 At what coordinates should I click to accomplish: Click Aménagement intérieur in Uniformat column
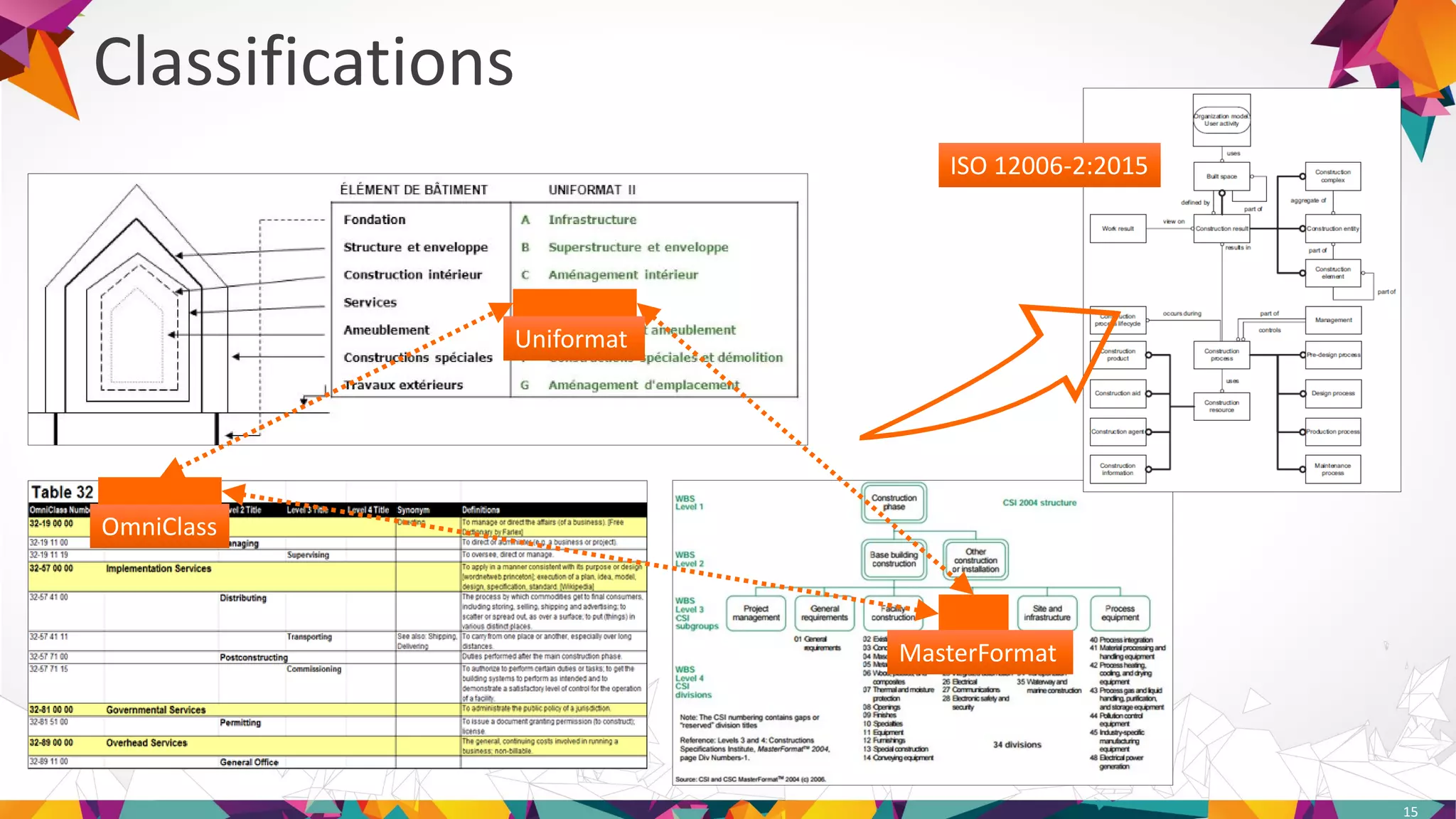(x=623, y=274)
